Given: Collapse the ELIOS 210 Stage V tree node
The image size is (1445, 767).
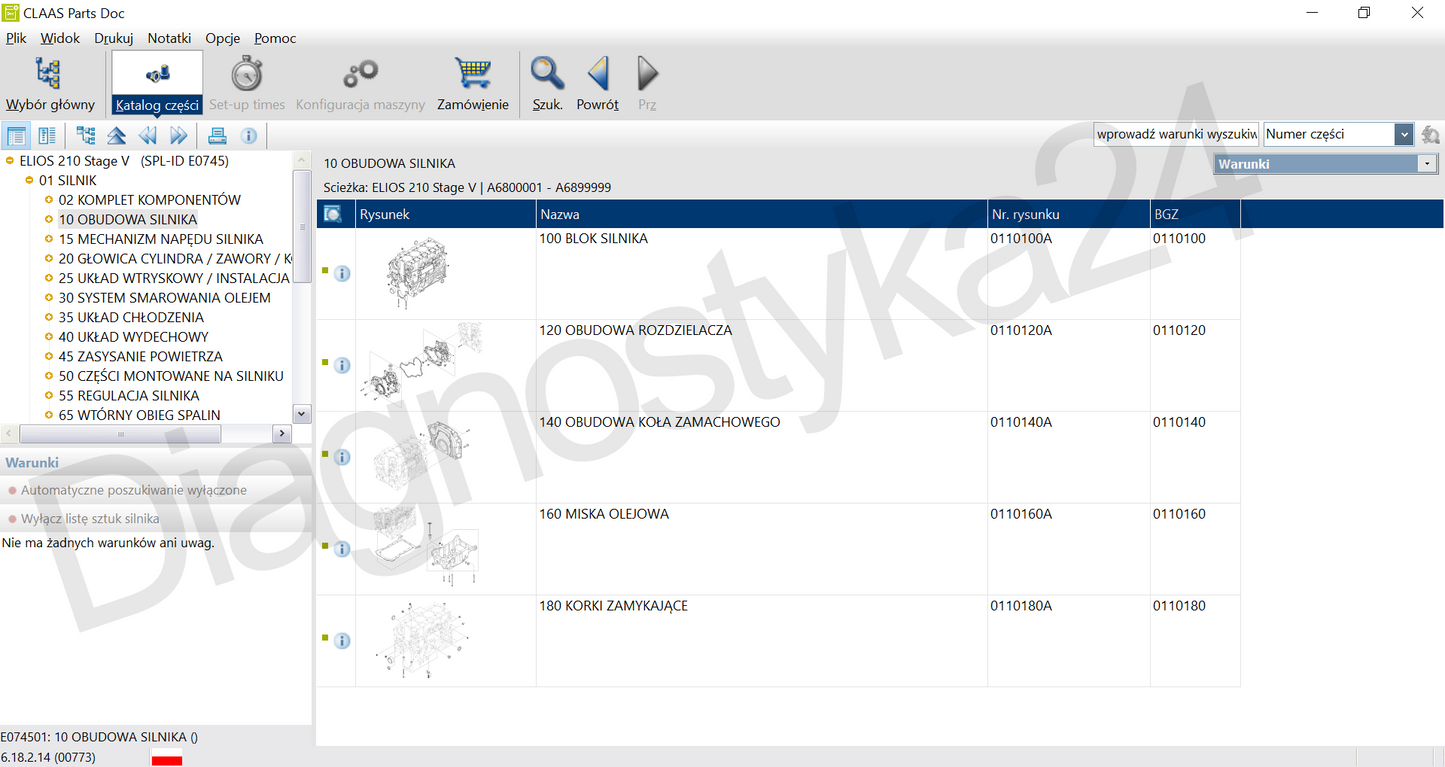Looking at the screenshot, I should pyautogui.click(x=9, y=160).
